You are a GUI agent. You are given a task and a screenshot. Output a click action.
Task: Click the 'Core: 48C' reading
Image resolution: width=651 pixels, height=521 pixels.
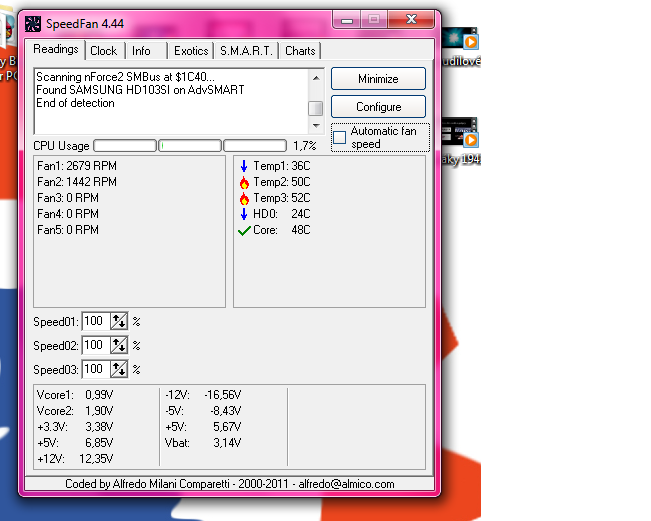(x=282, y=230)
